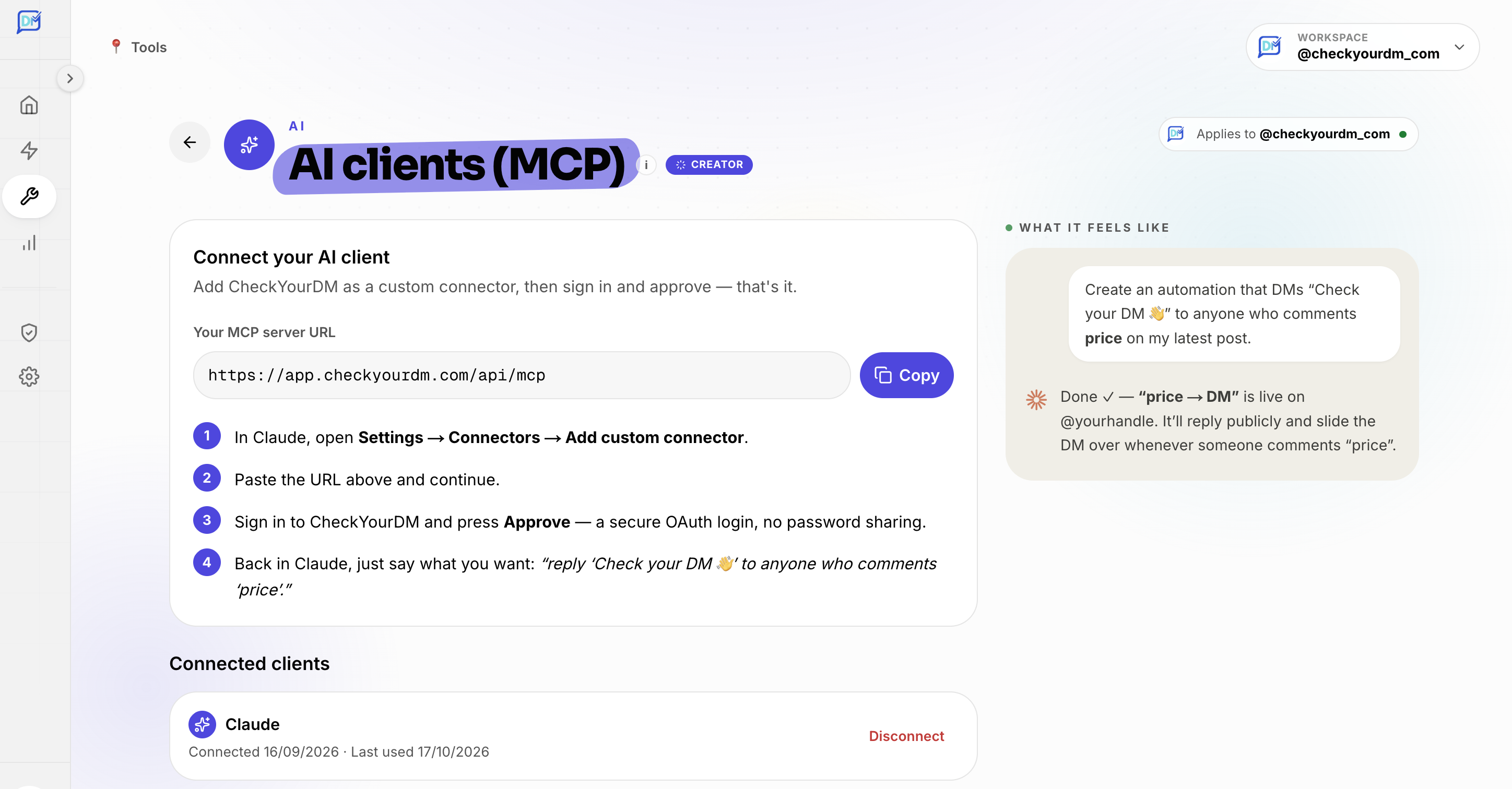Click the Applies to @checkyourdm_com pill
This screenshot has height=789, width=1512.
1289,134
